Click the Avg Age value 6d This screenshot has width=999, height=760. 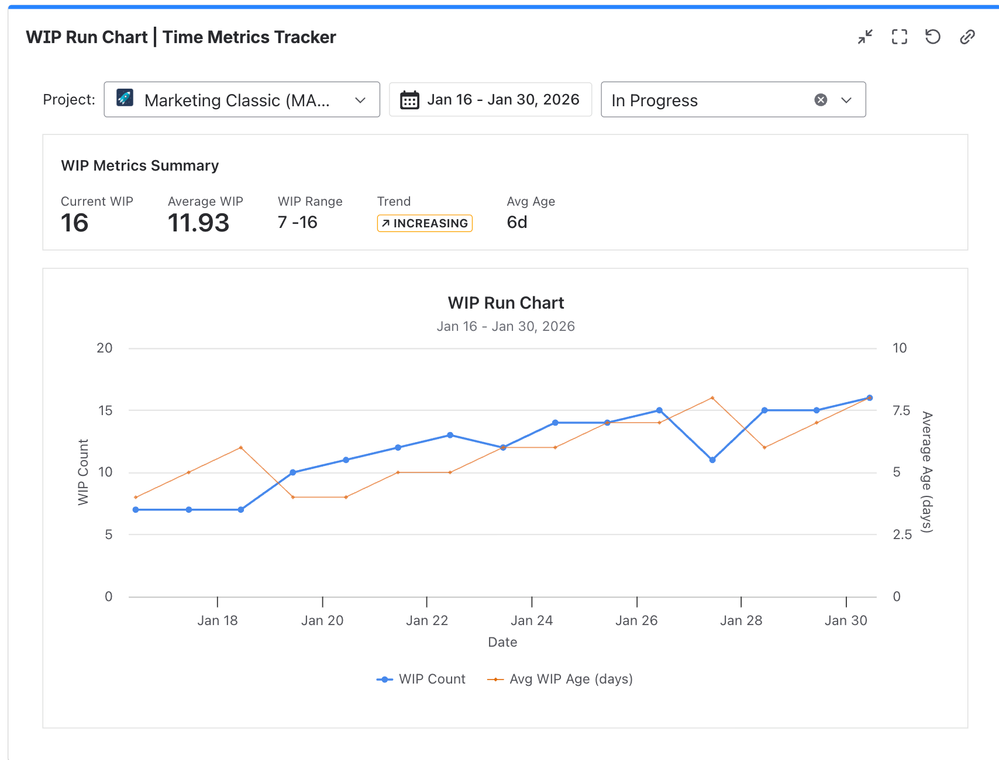517,222
